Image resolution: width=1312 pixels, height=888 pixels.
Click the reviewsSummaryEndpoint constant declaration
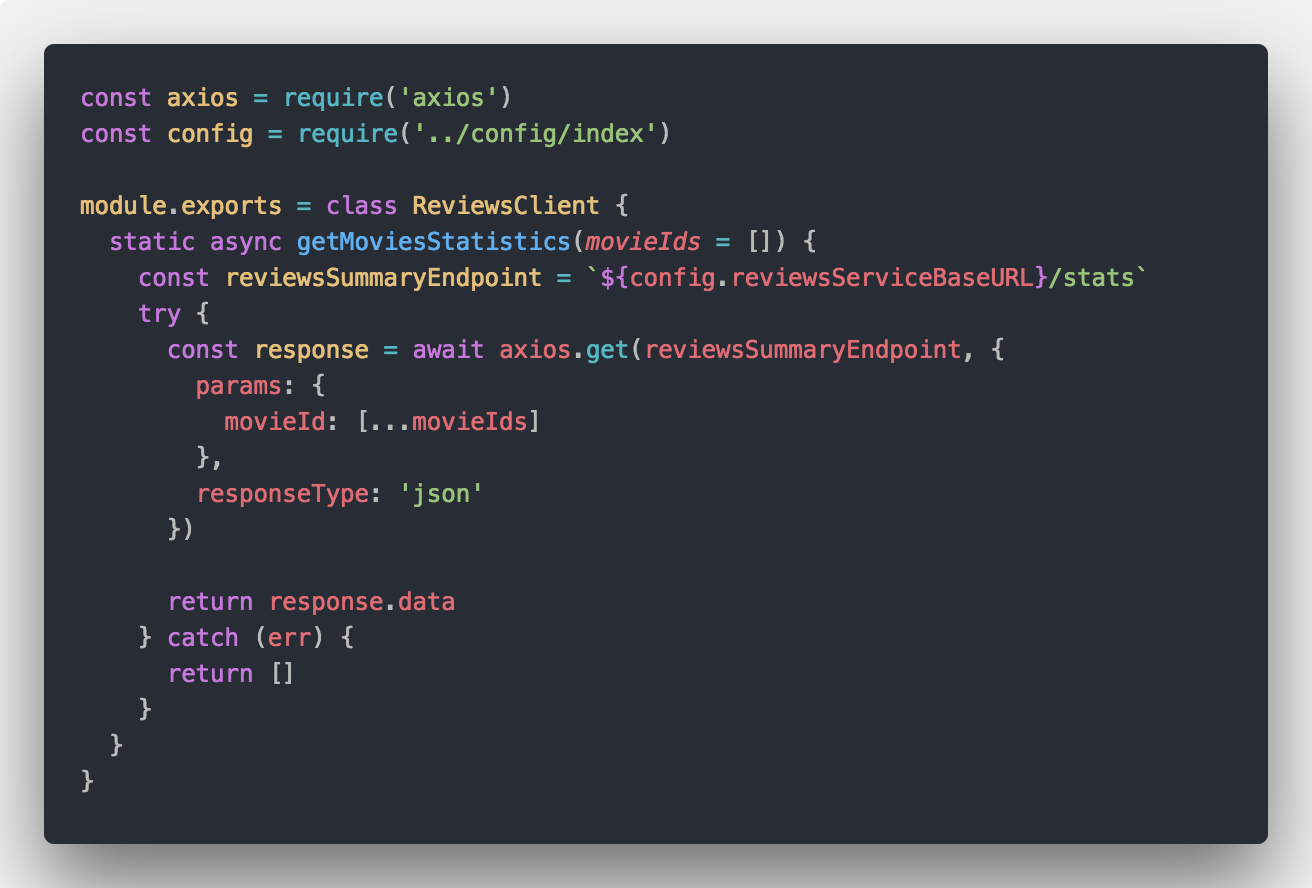click(x=384, y=278)
